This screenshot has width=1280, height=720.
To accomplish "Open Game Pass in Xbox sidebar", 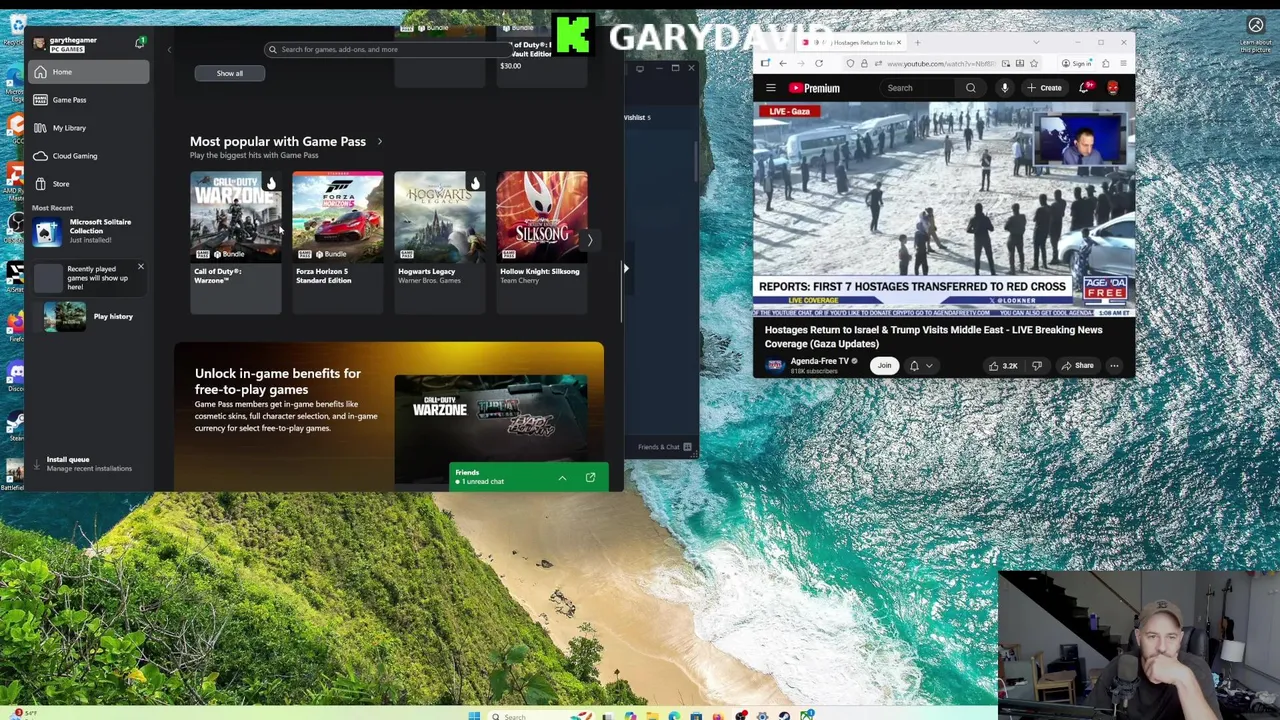I will click(x=88, y=100).
